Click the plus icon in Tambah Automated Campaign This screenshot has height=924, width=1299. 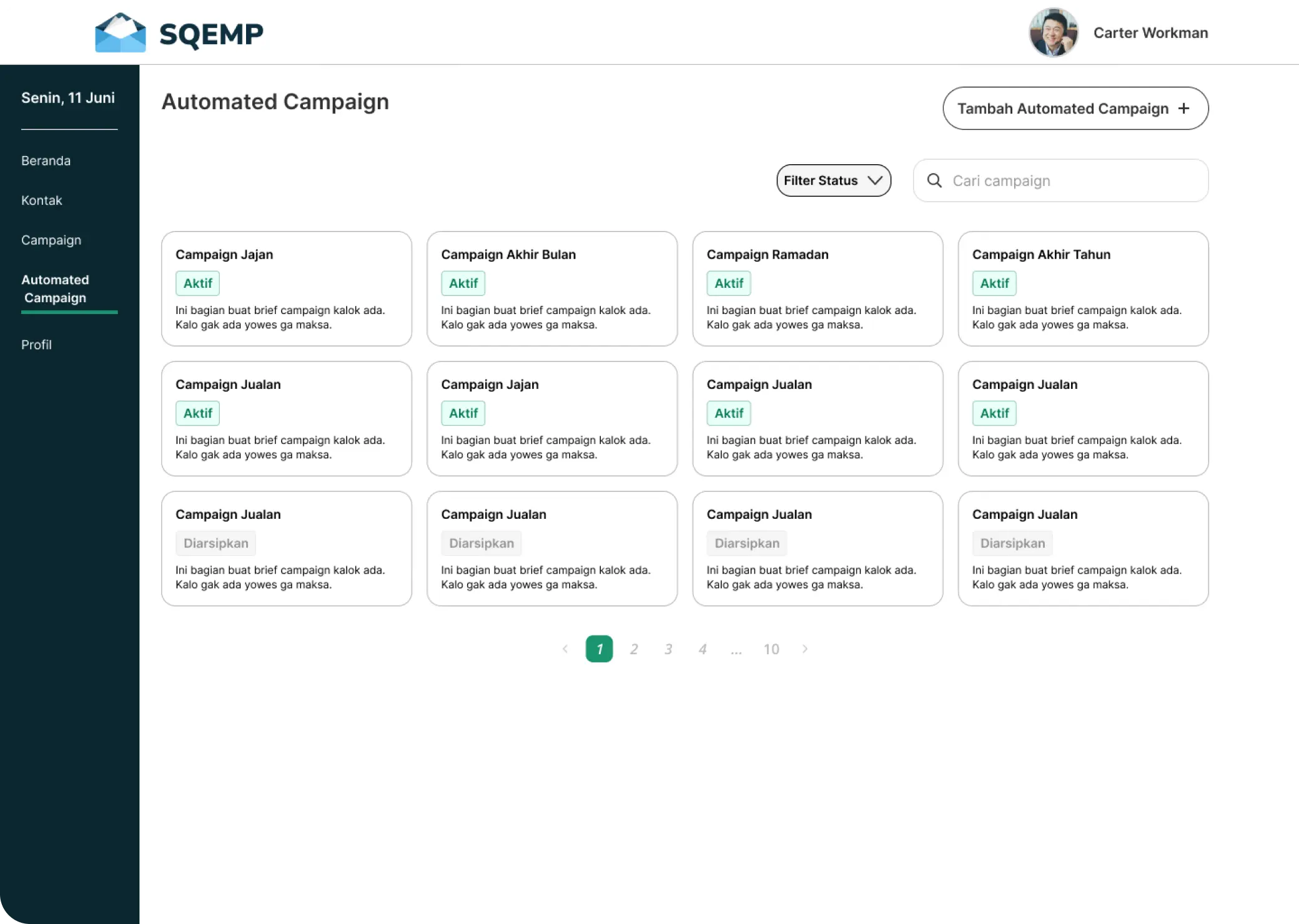1183,109
